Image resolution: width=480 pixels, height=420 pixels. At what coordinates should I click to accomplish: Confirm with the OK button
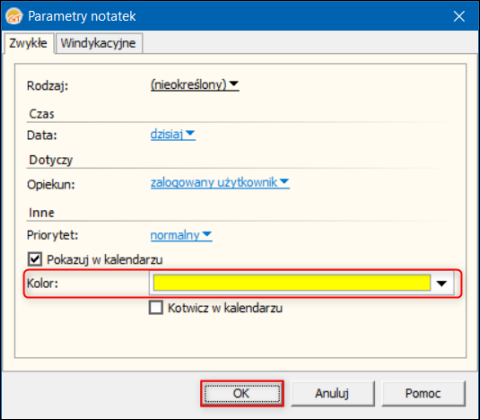click(x=242, y=393)
